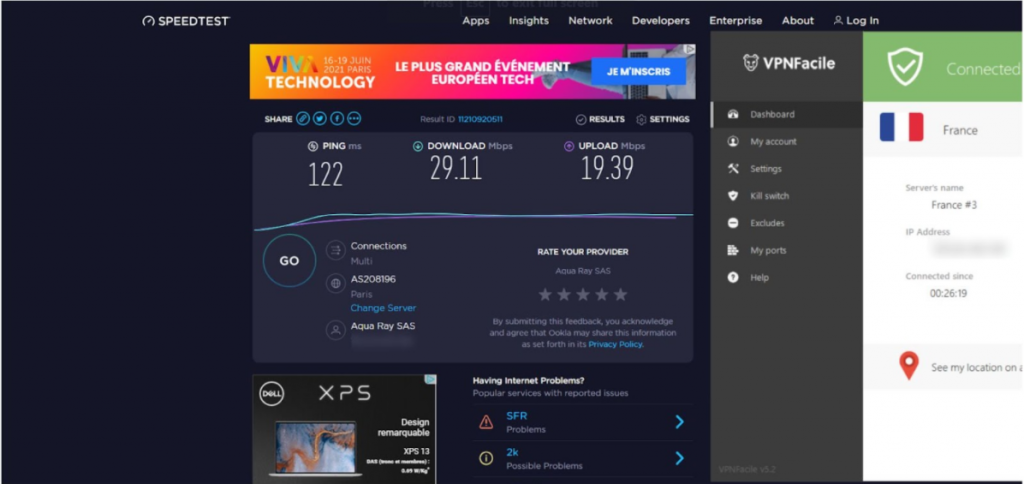Click JE M'INSCRIS ad button

click(639, 72)
